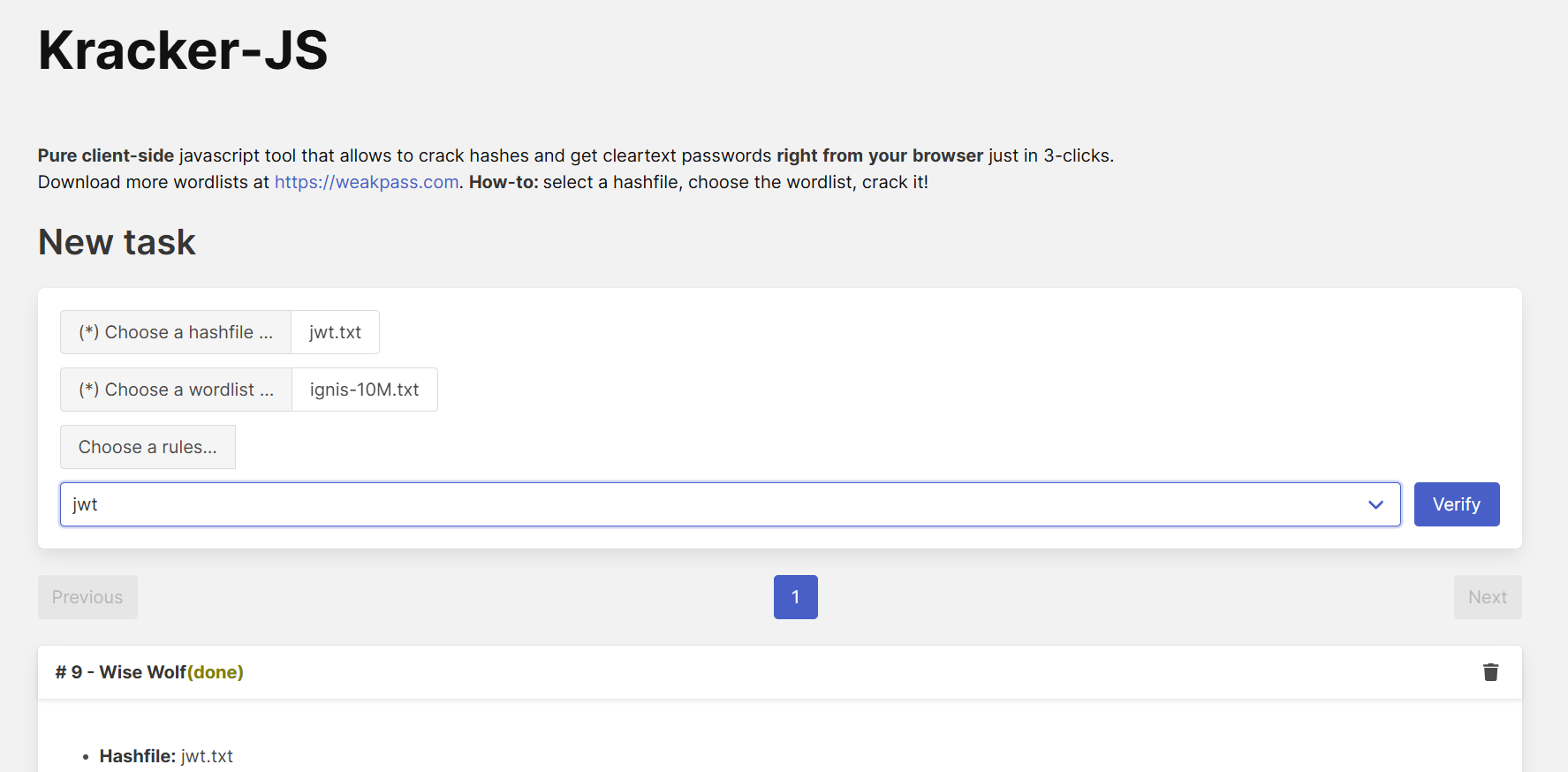
Task: Choose a hashfile using the file button
Action: (x=176, y=332)
